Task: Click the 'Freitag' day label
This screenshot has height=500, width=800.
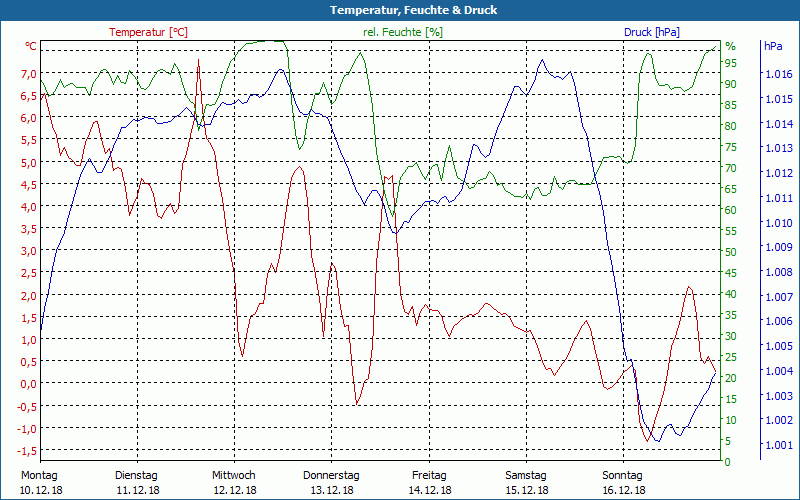Action: (429, 475)
